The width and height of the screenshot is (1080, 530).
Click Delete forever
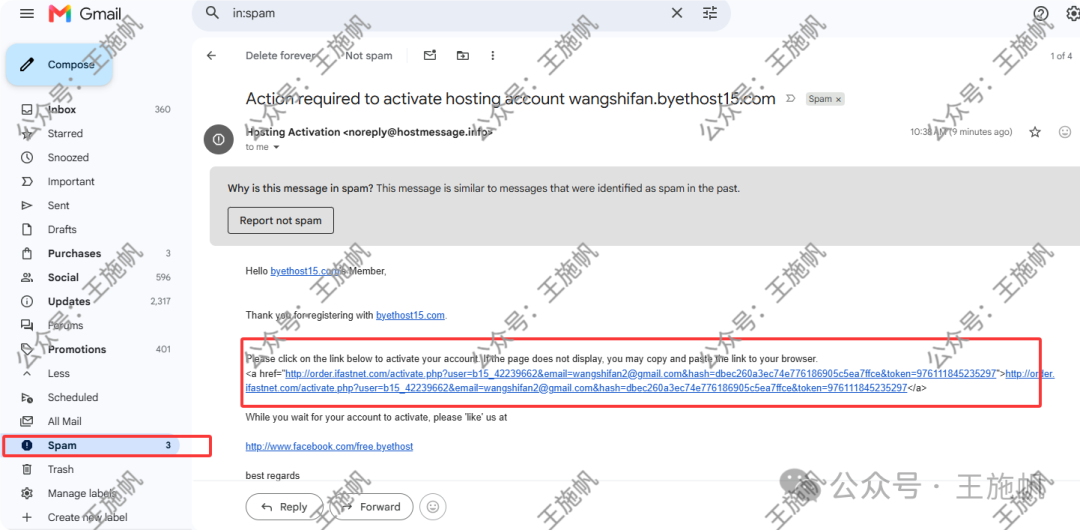coord(280,56)
